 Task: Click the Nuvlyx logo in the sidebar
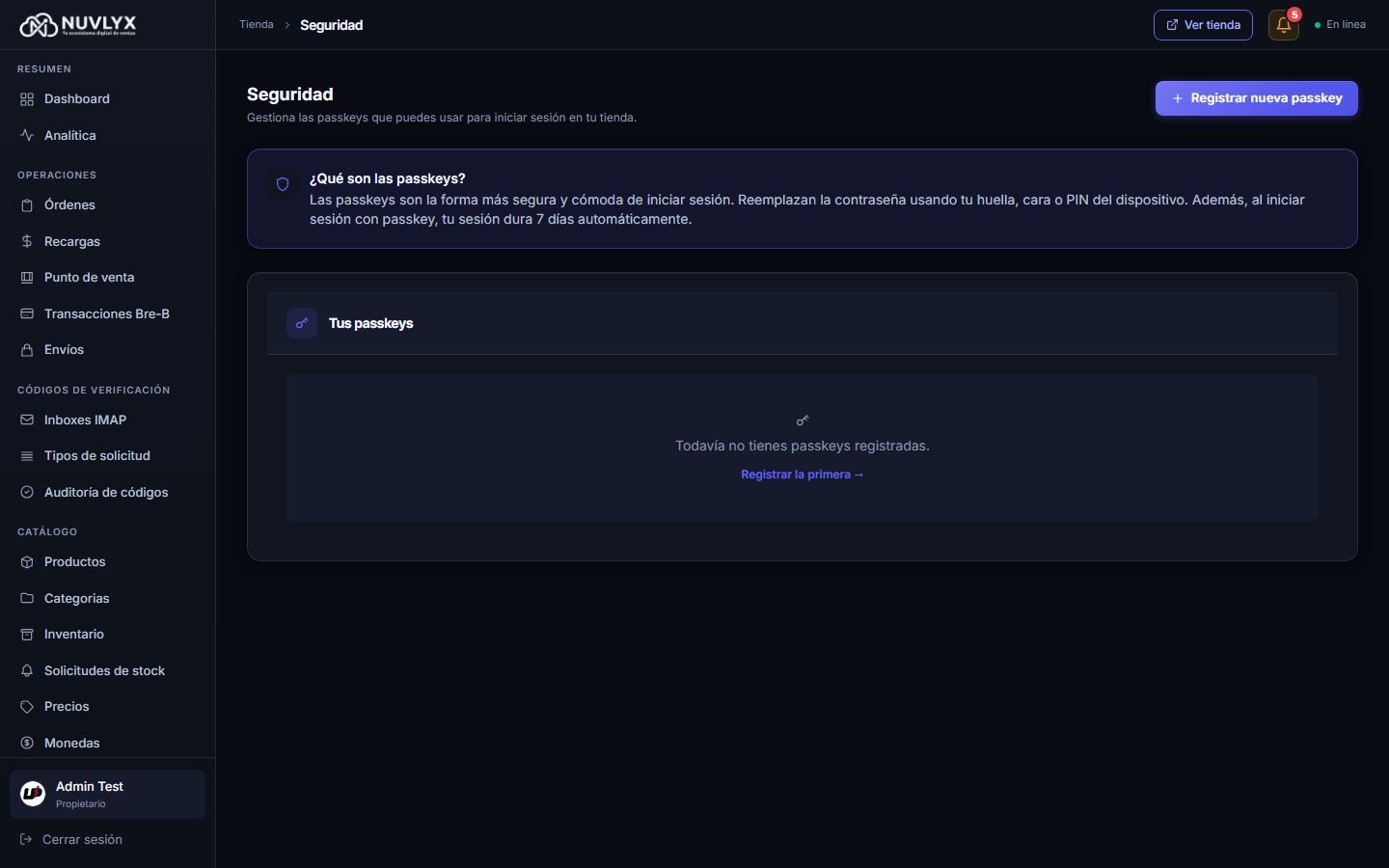[78, 25]
